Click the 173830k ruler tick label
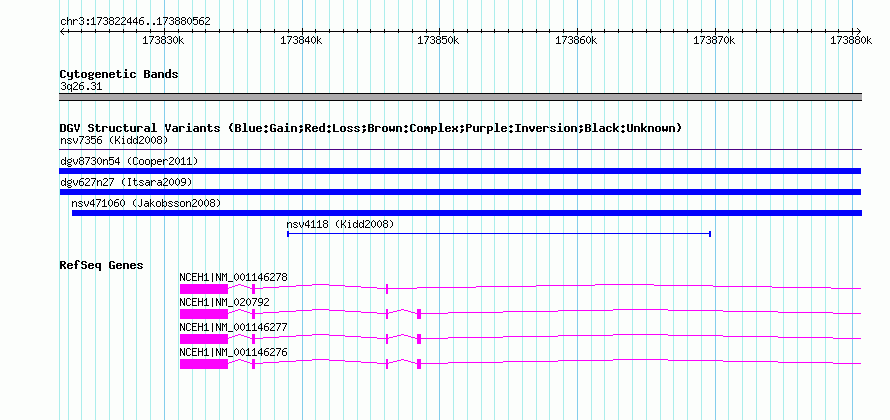 click(163, 40)
